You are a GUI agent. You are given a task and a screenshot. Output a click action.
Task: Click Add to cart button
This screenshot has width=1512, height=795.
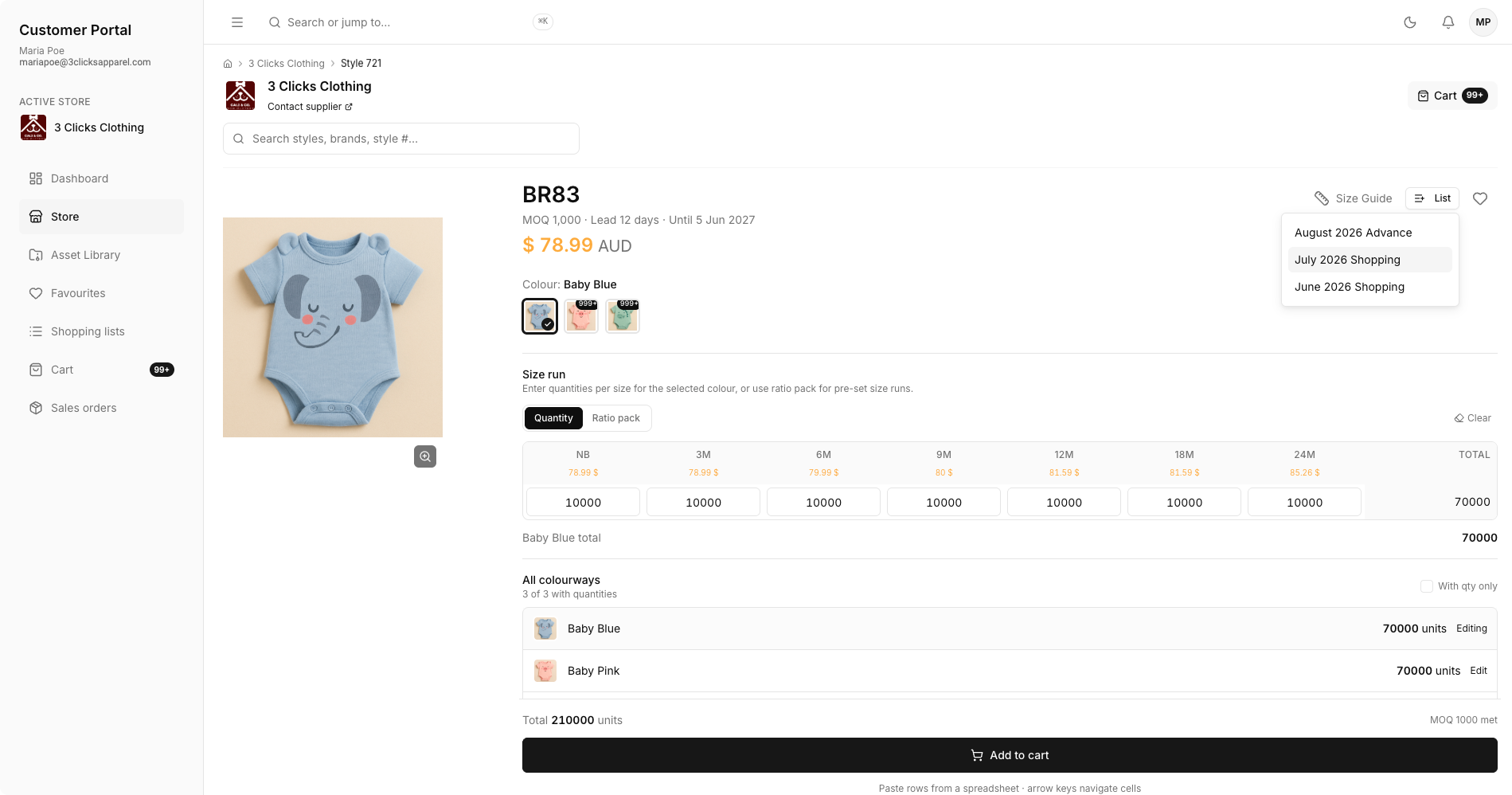[1010, 755]
